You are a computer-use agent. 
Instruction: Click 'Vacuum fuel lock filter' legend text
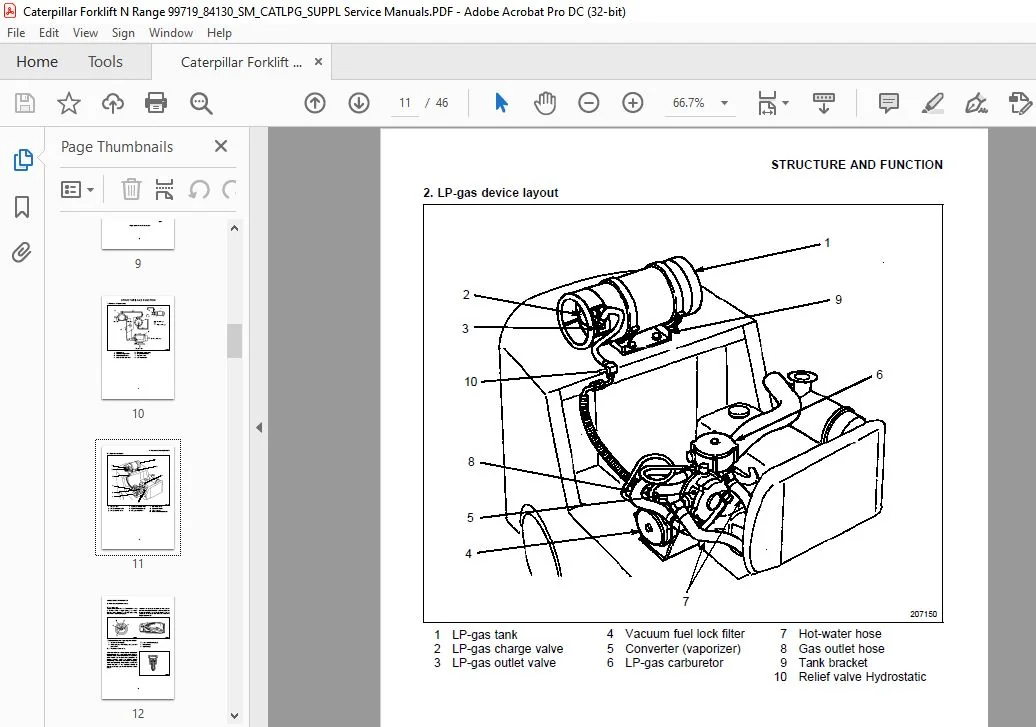pyautogui.click(x=684, y=633)
